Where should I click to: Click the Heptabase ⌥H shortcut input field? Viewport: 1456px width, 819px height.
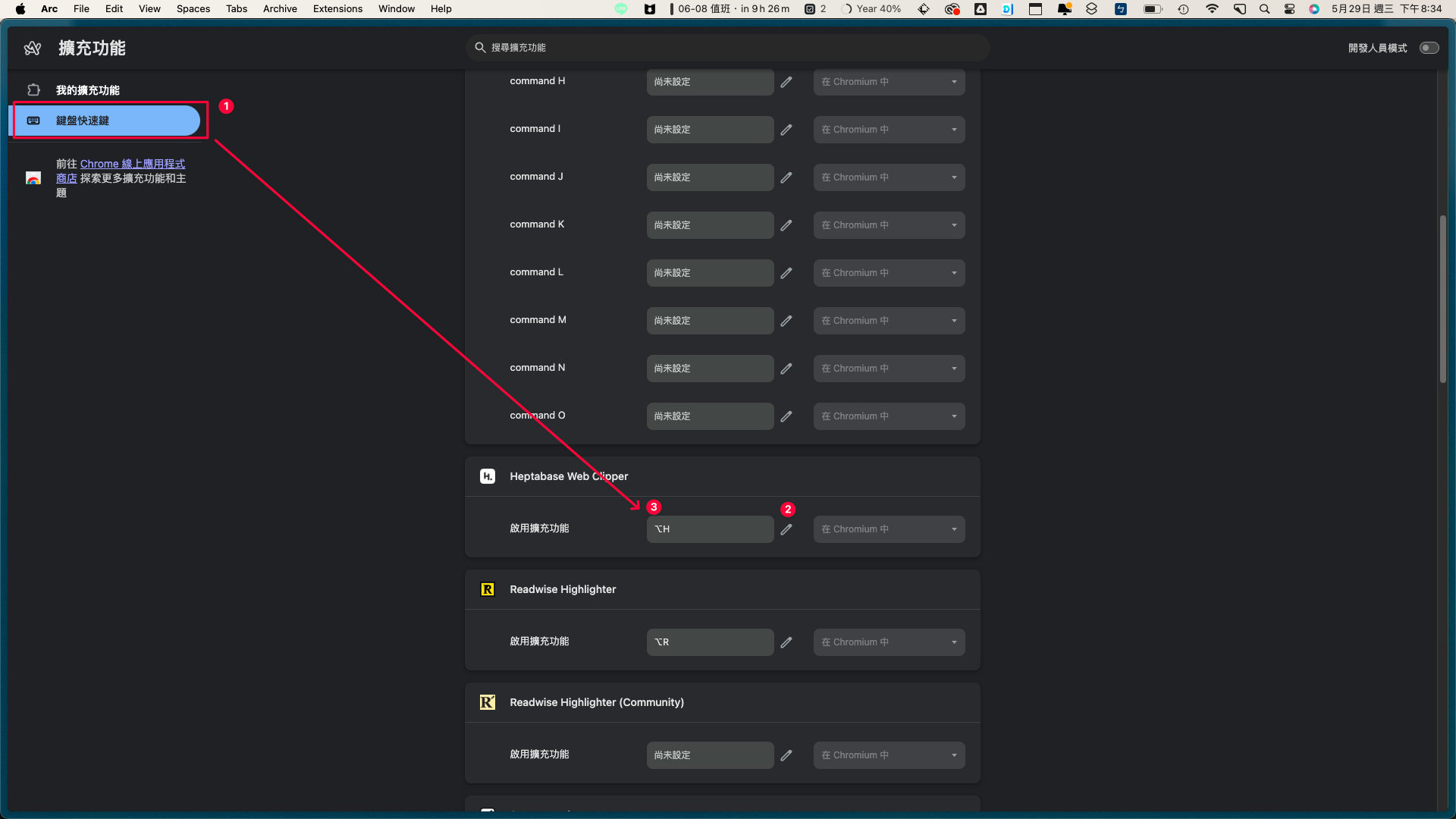tap(709, 528)
